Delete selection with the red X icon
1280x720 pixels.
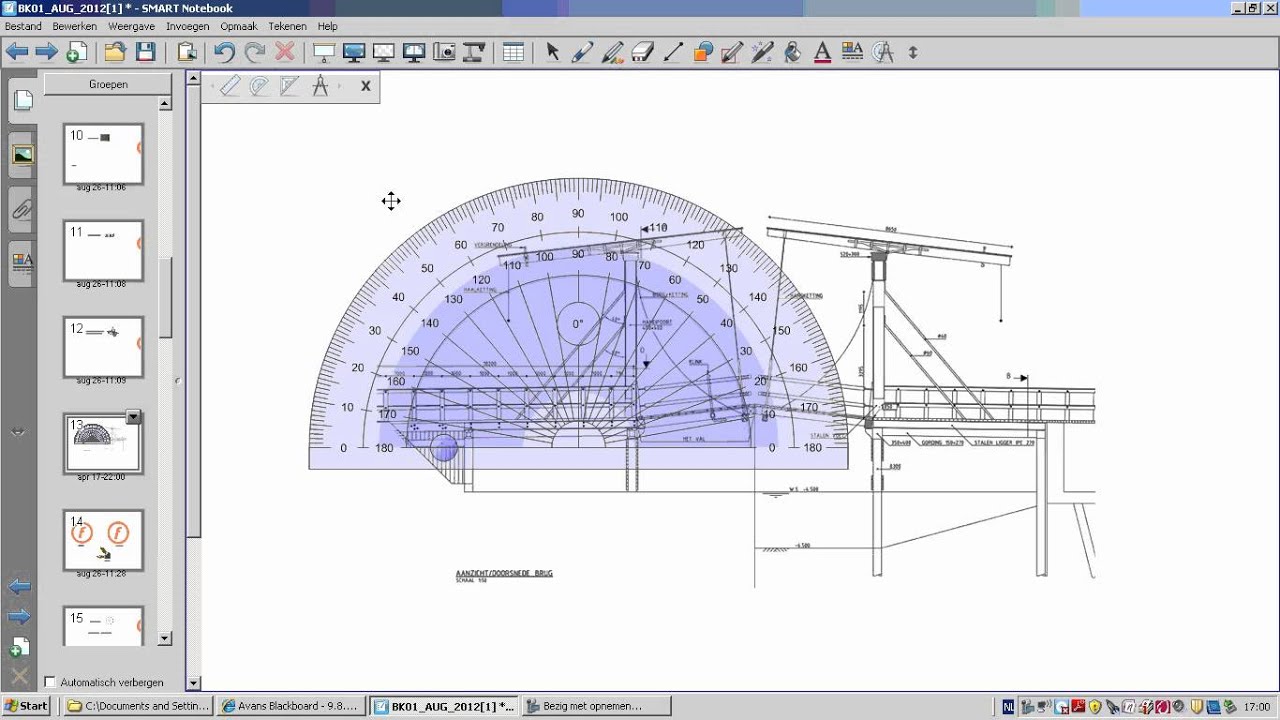coord(285,52)
